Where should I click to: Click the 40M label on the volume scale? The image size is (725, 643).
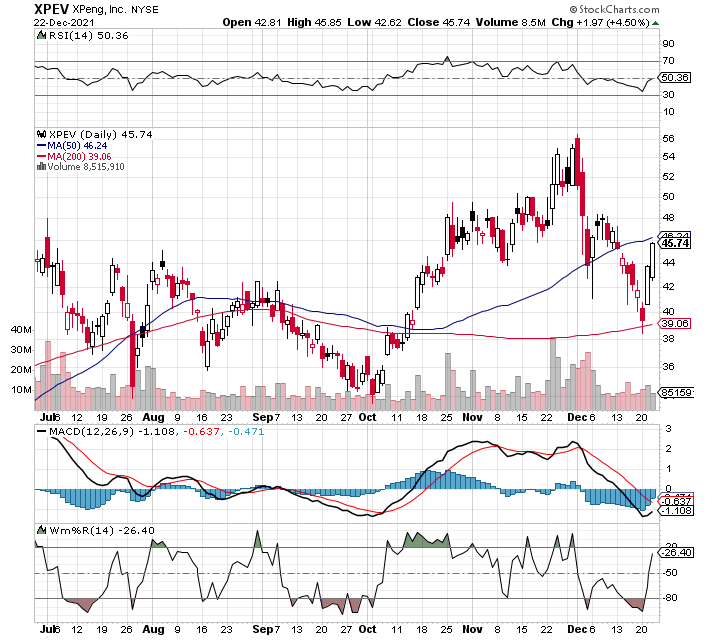coord(21,330)
